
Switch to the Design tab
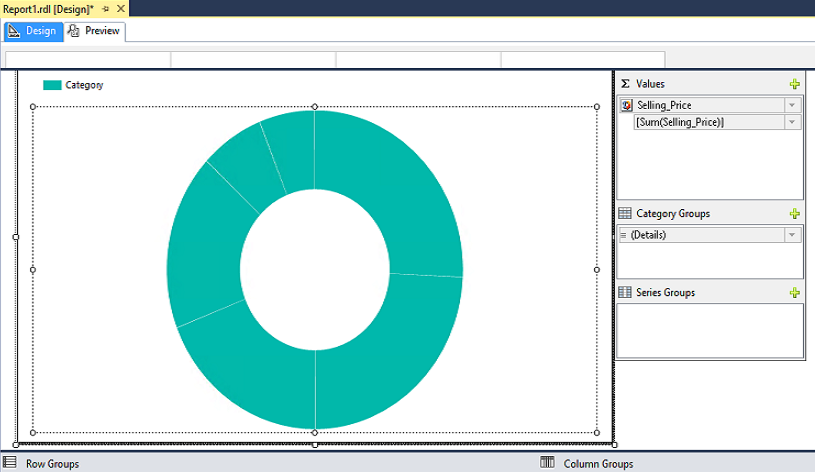click(x=33, y=31)
